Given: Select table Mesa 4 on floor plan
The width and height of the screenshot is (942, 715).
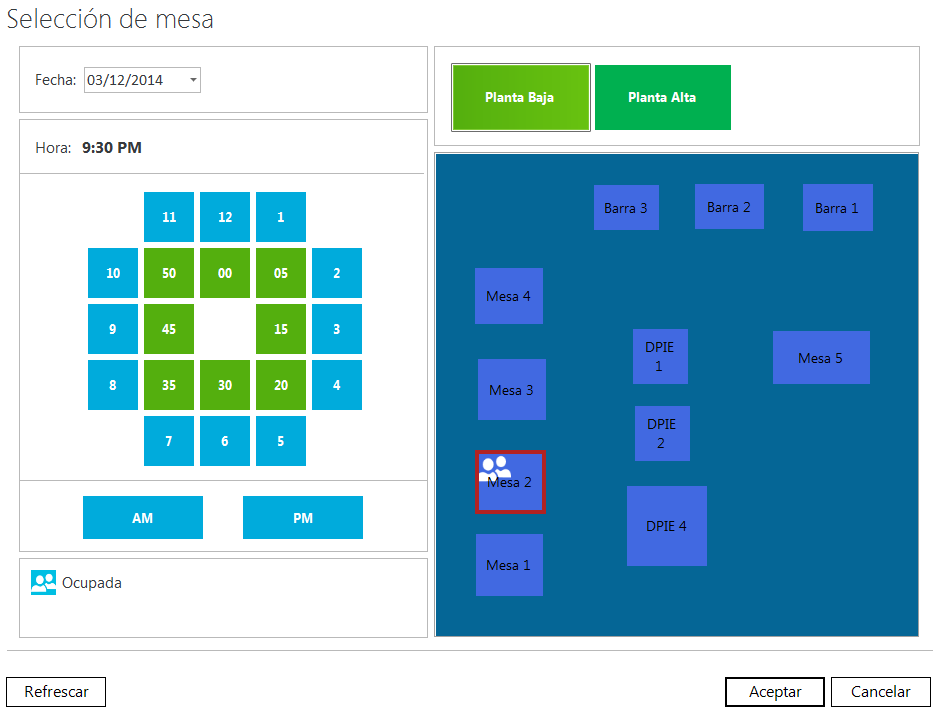Looking at the screenshot, I should (508, 296).
